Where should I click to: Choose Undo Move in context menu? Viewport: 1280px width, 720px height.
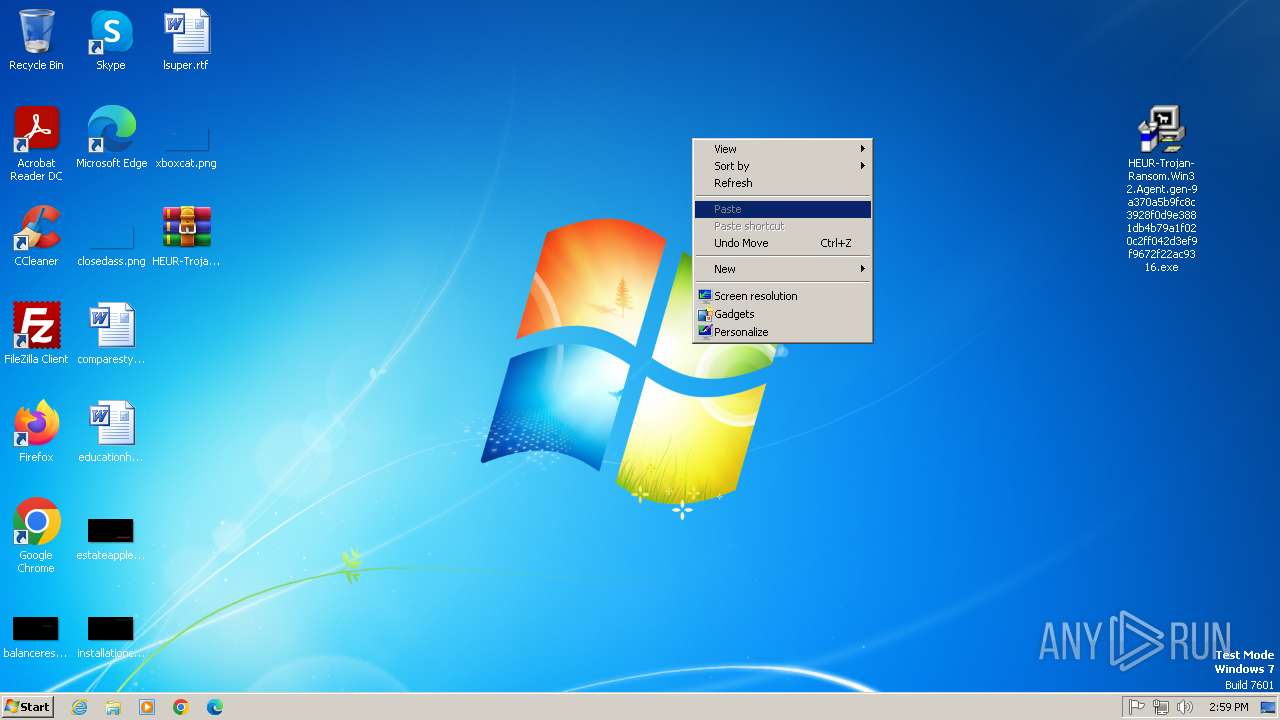[782, 243]
